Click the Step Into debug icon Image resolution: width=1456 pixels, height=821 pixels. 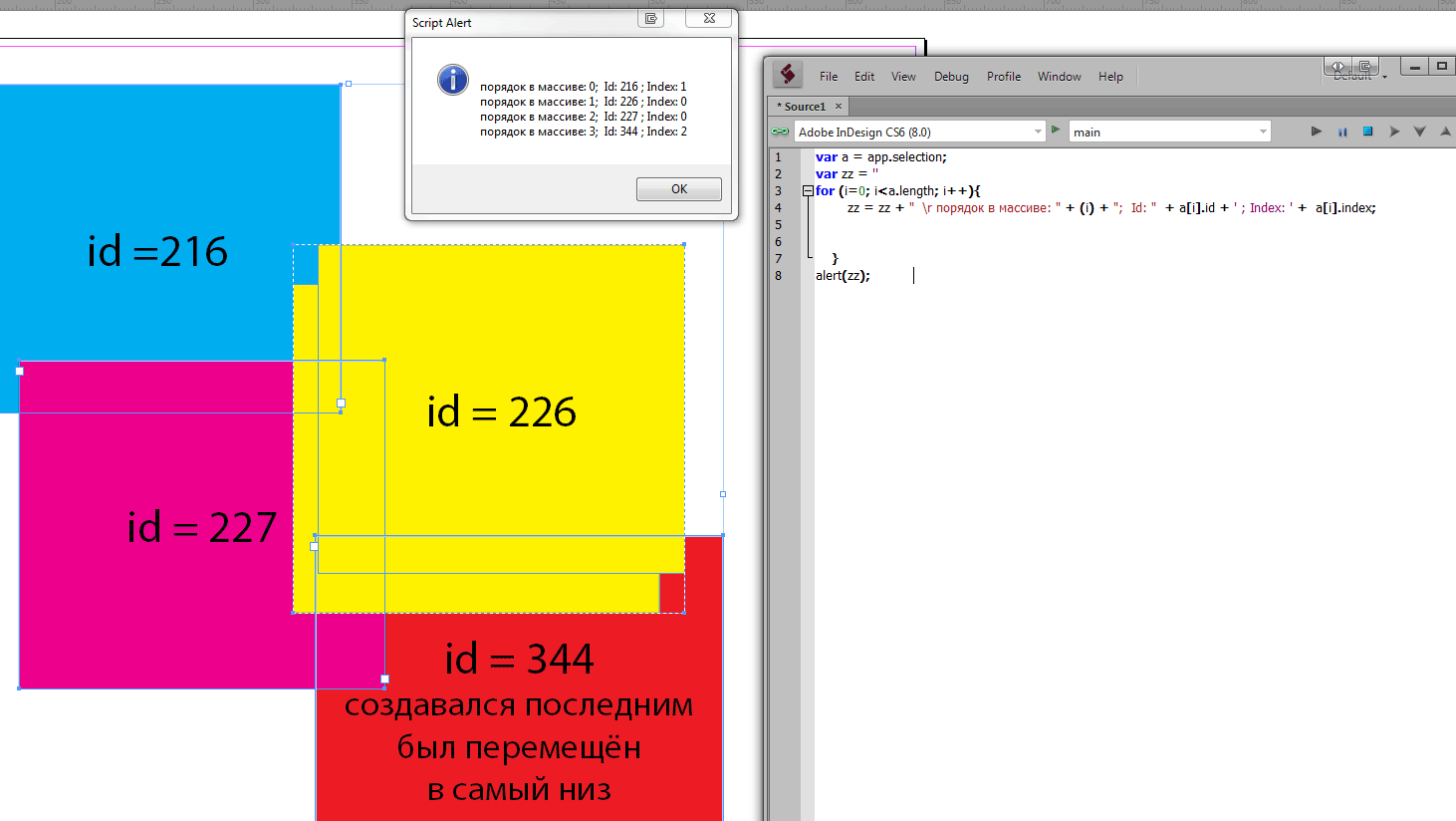[1420, 132]
